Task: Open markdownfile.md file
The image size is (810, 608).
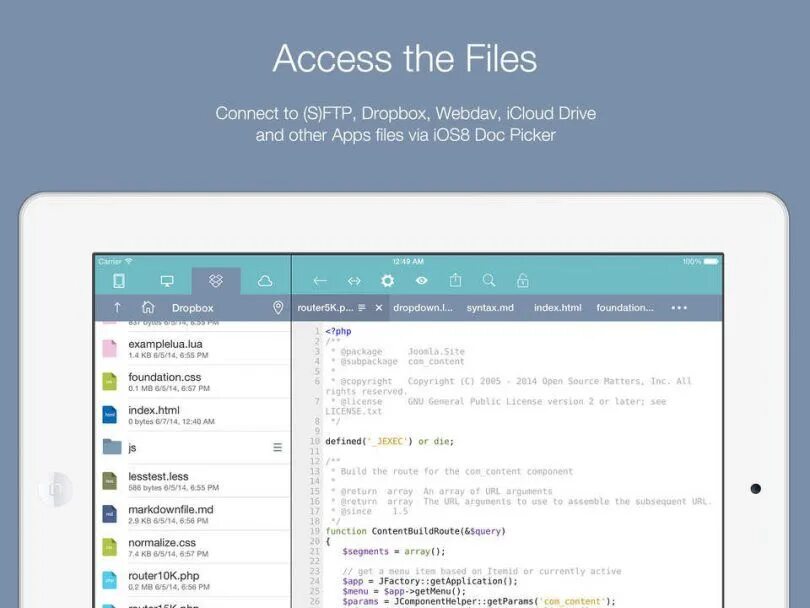Action: 193,514
